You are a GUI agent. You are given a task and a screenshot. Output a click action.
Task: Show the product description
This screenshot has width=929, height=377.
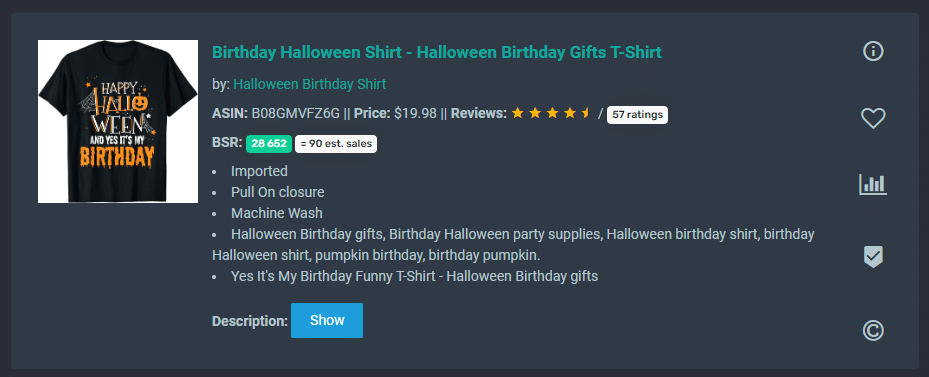pos(327,320)
